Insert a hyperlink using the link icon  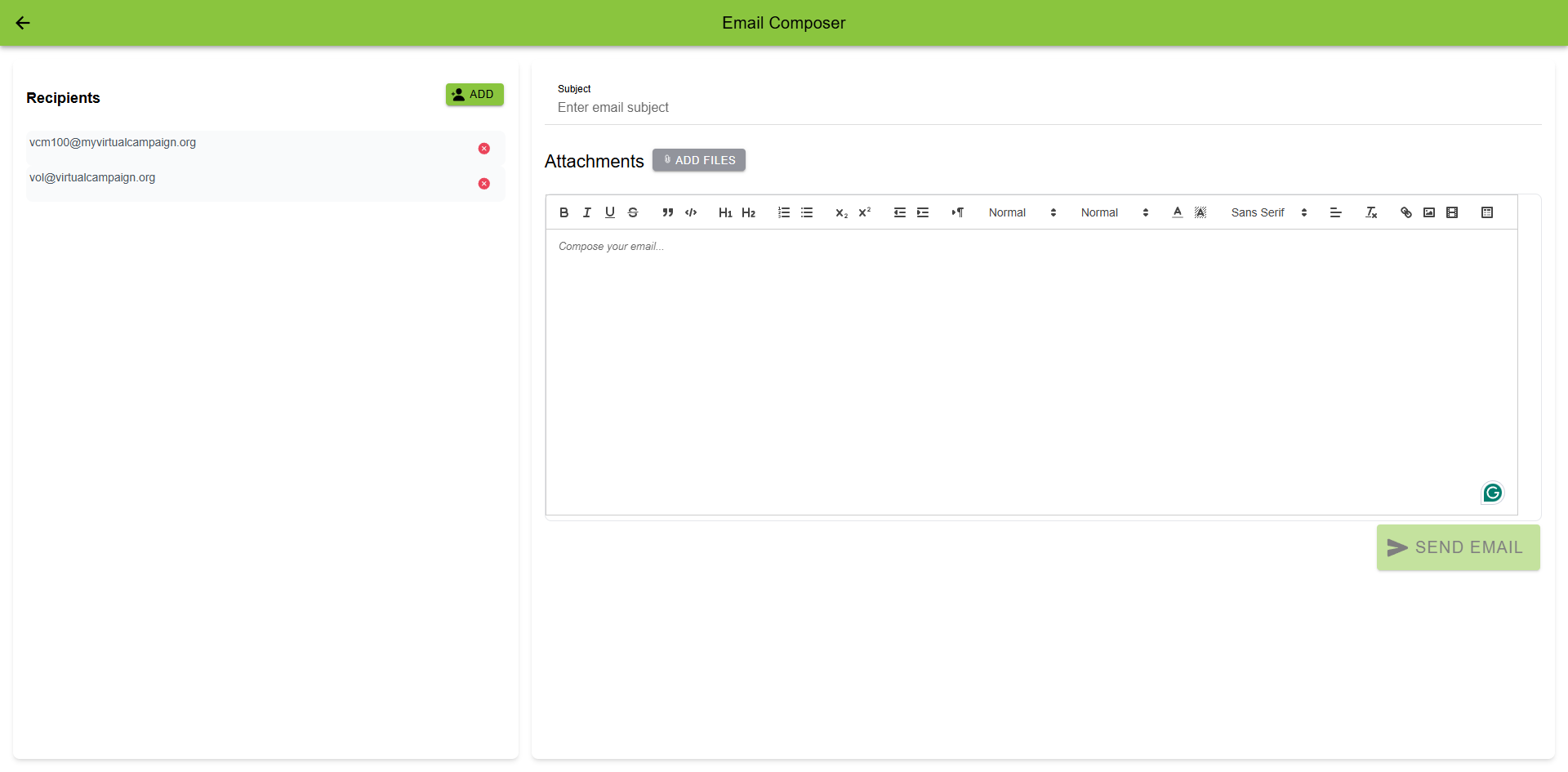point(1405,212)
